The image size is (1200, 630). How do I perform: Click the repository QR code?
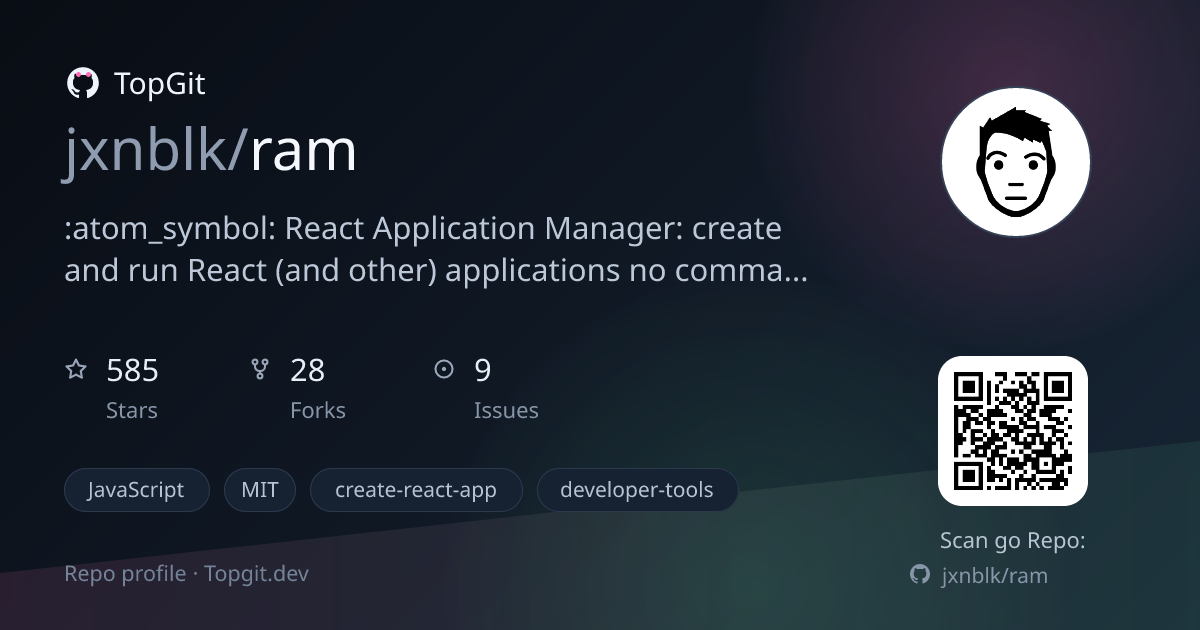[1013, 431]
